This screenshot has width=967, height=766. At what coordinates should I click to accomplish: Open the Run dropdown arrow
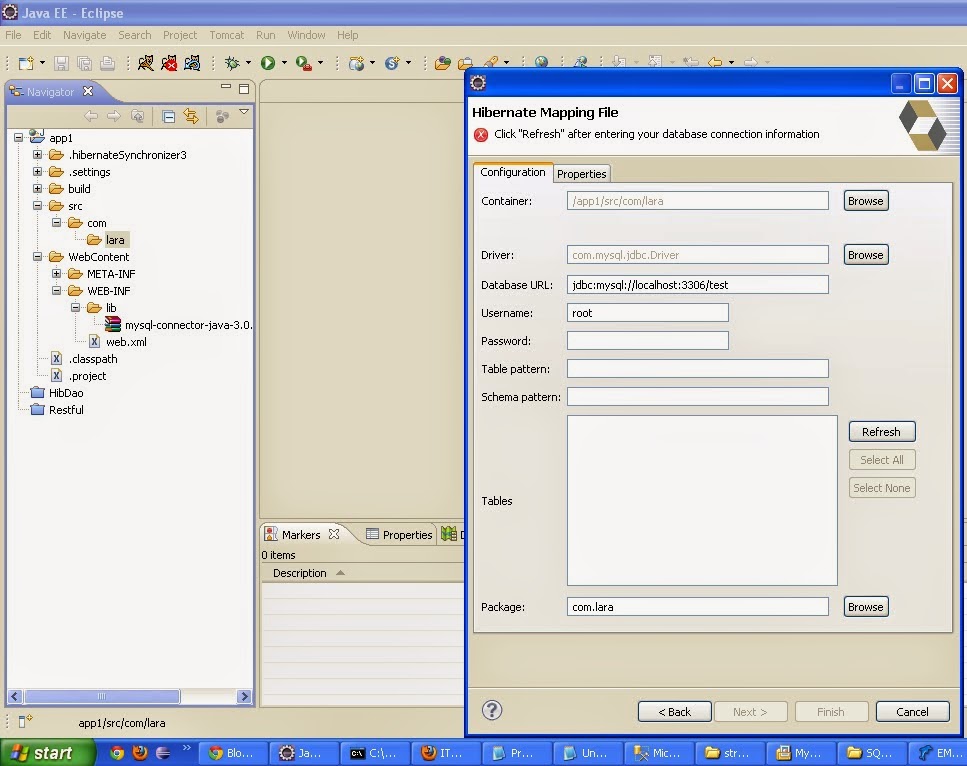pyautogui.click(x=284, y=63)
